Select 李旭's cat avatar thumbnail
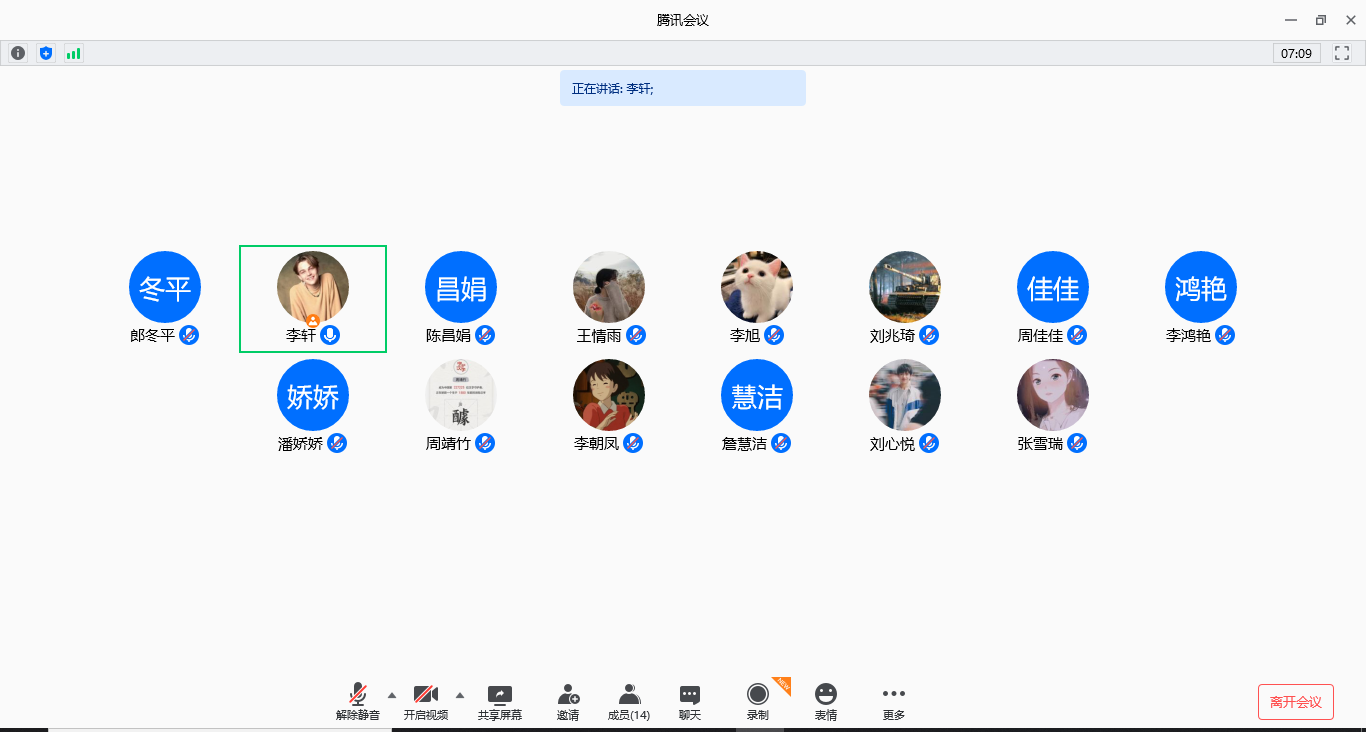 tap(757, 287)
